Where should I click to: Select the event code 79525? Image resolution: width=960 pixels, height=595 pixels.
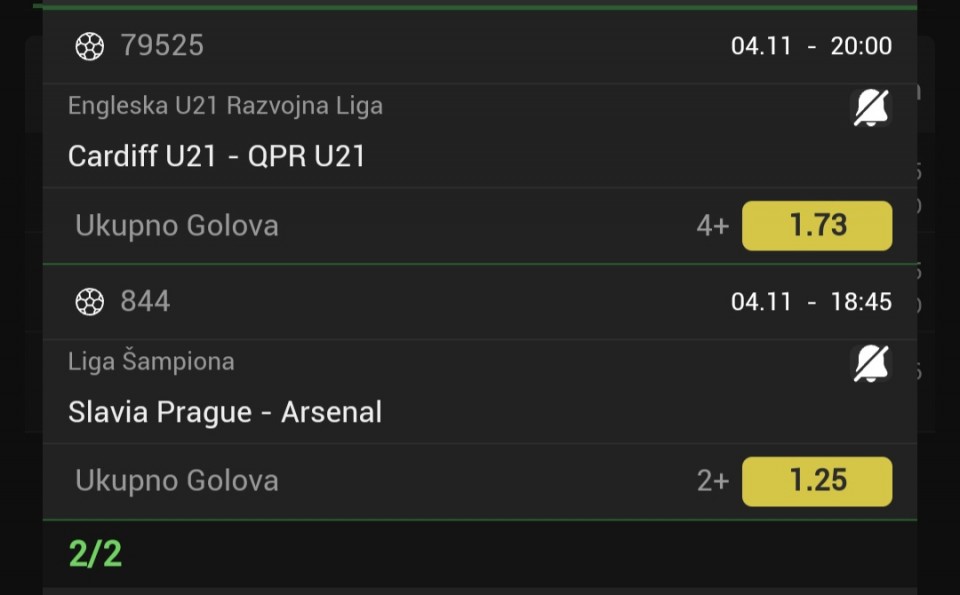pos(162,46)
